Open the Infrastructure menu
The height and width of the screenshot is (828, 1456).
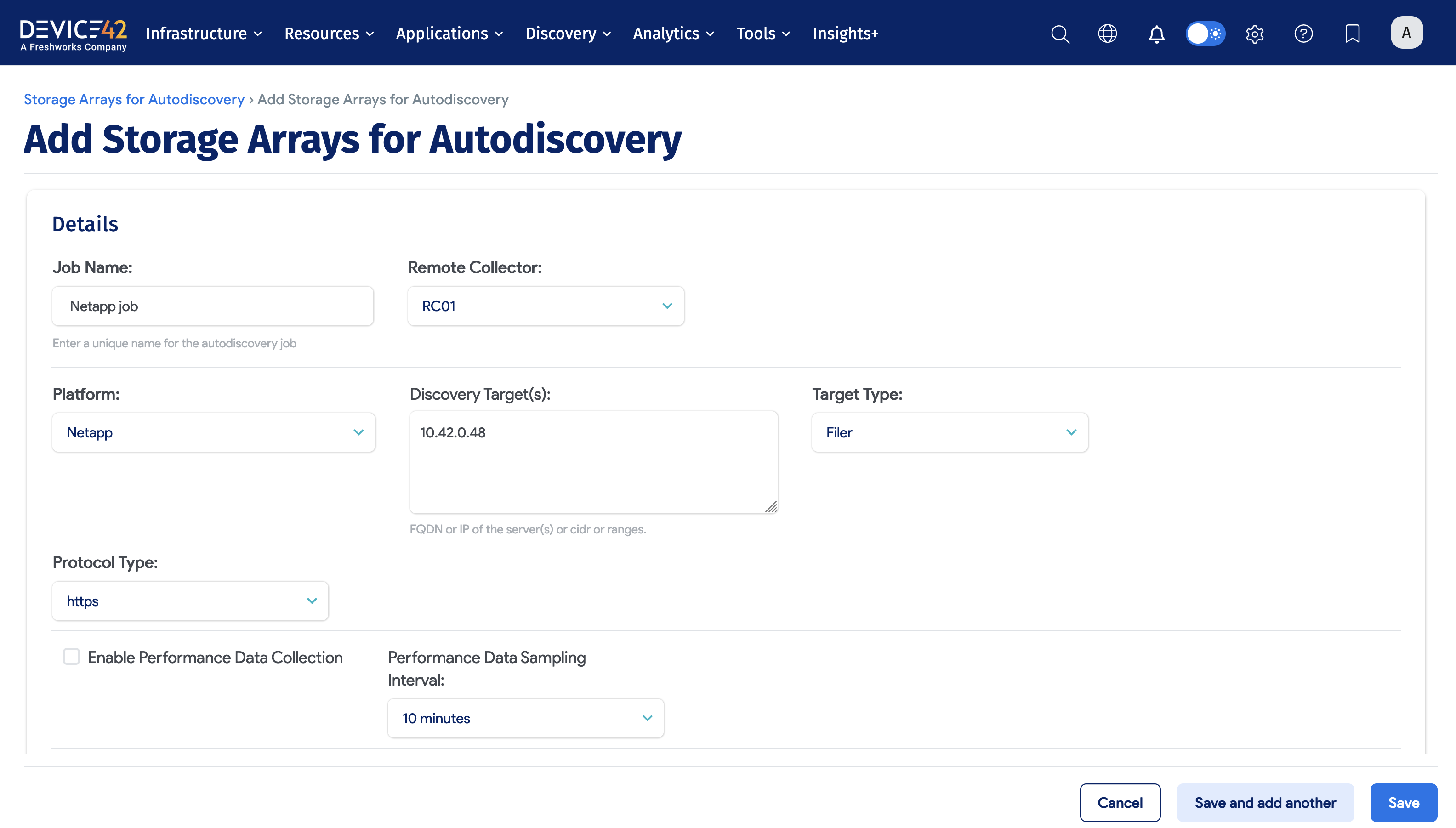point(204,34)
